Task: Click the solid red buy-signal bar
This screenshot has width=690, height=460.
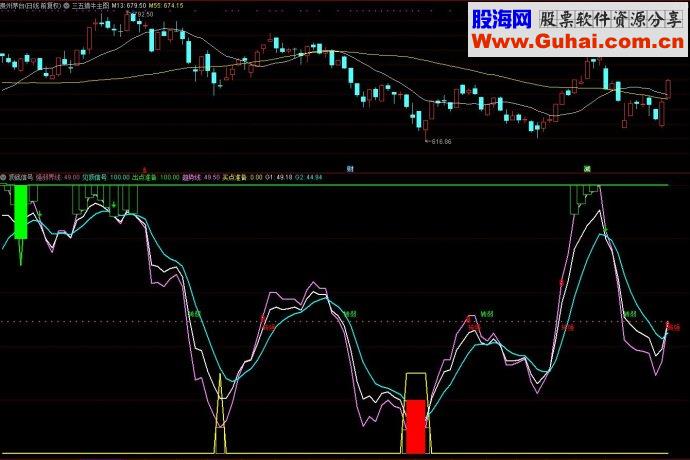Action: [415, 426]
